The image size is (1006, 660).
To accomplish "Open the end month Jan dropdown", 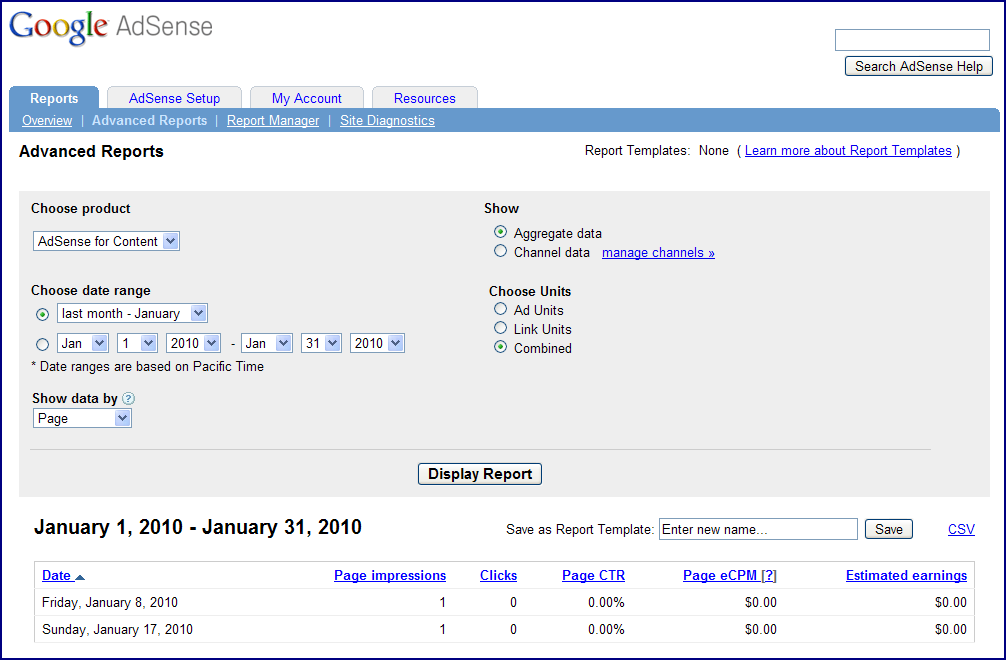I will point(267,343).
